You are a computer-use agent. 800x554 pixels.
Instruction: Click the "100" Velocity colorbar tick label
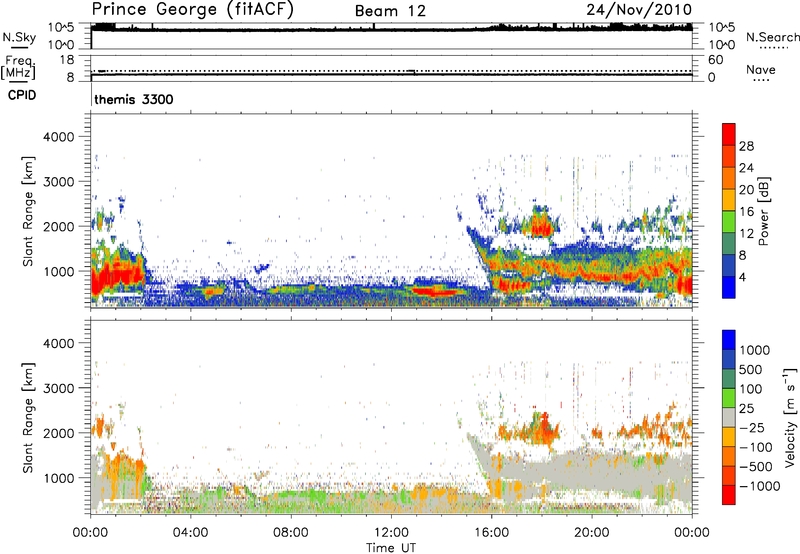coord(751,389)
